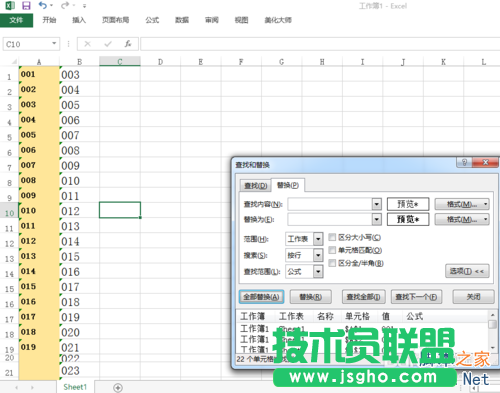Viewport: 500px width, 393px height.
Task: Select column C header
Action: (120, 62)
